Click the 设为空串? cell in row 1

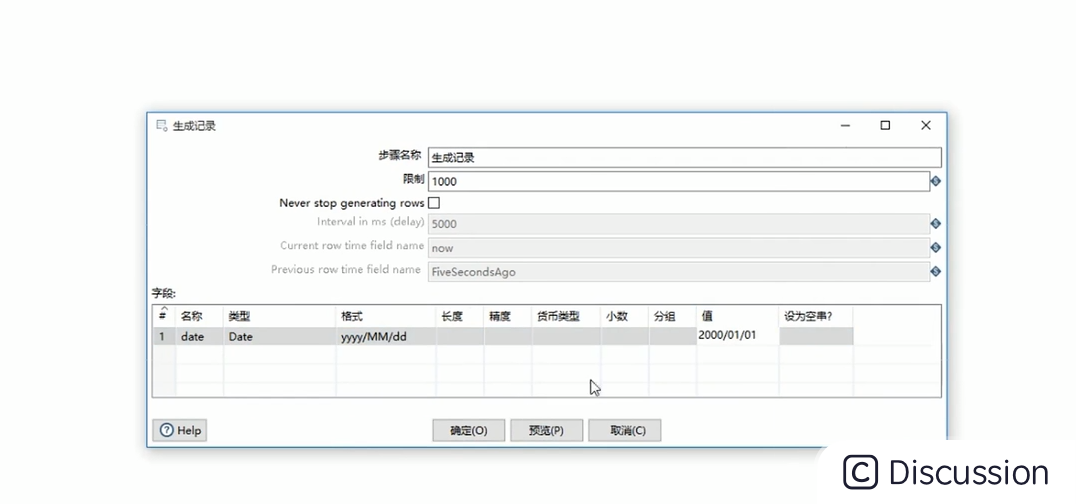click(x=816, y=336)
